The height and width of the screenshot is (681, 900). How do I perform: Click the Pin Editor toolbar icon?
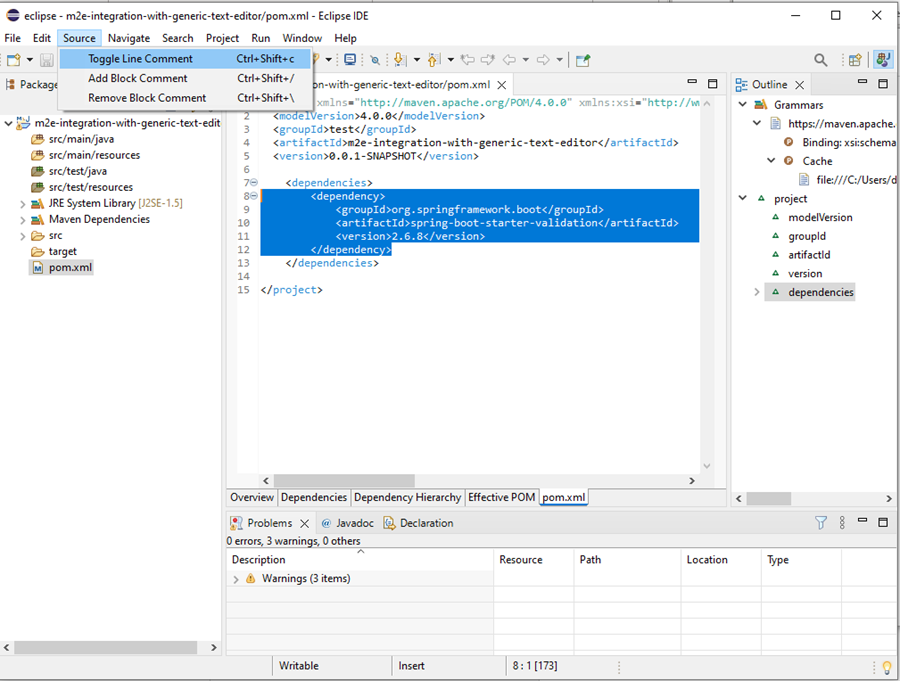coord(583,60)
